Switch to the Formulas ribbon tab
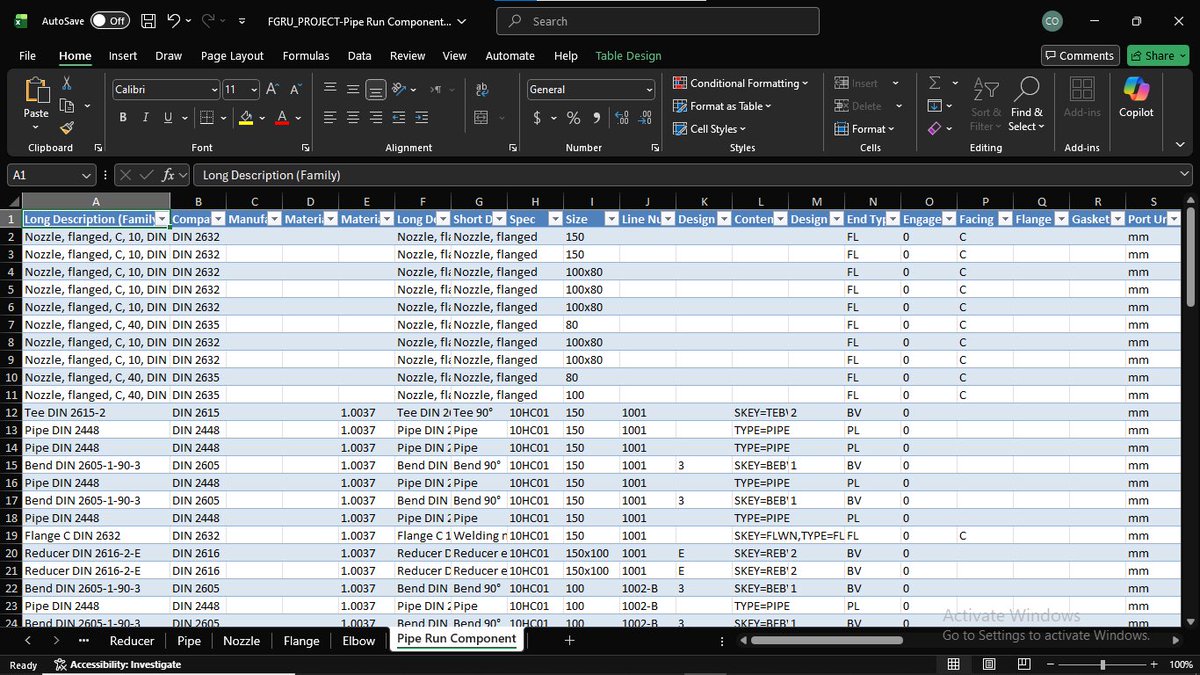The width and height of the screenshot is (1200, 675). (306, 56)
